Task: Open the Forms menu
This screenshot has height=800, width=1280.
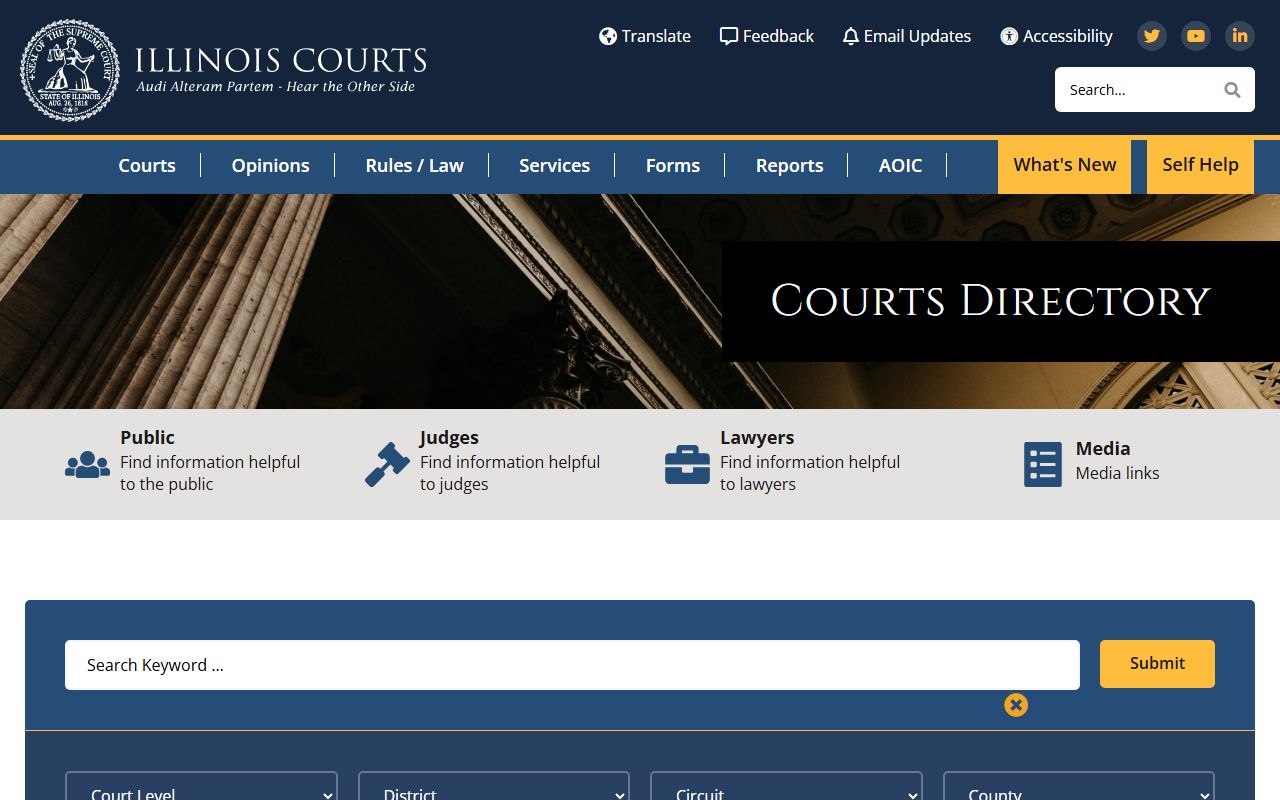Action: [673, 166]
